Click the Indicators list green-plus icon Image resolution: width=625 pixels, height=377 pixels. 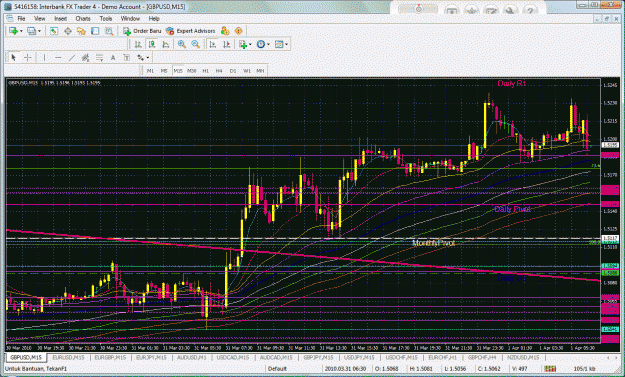(243, 44)
